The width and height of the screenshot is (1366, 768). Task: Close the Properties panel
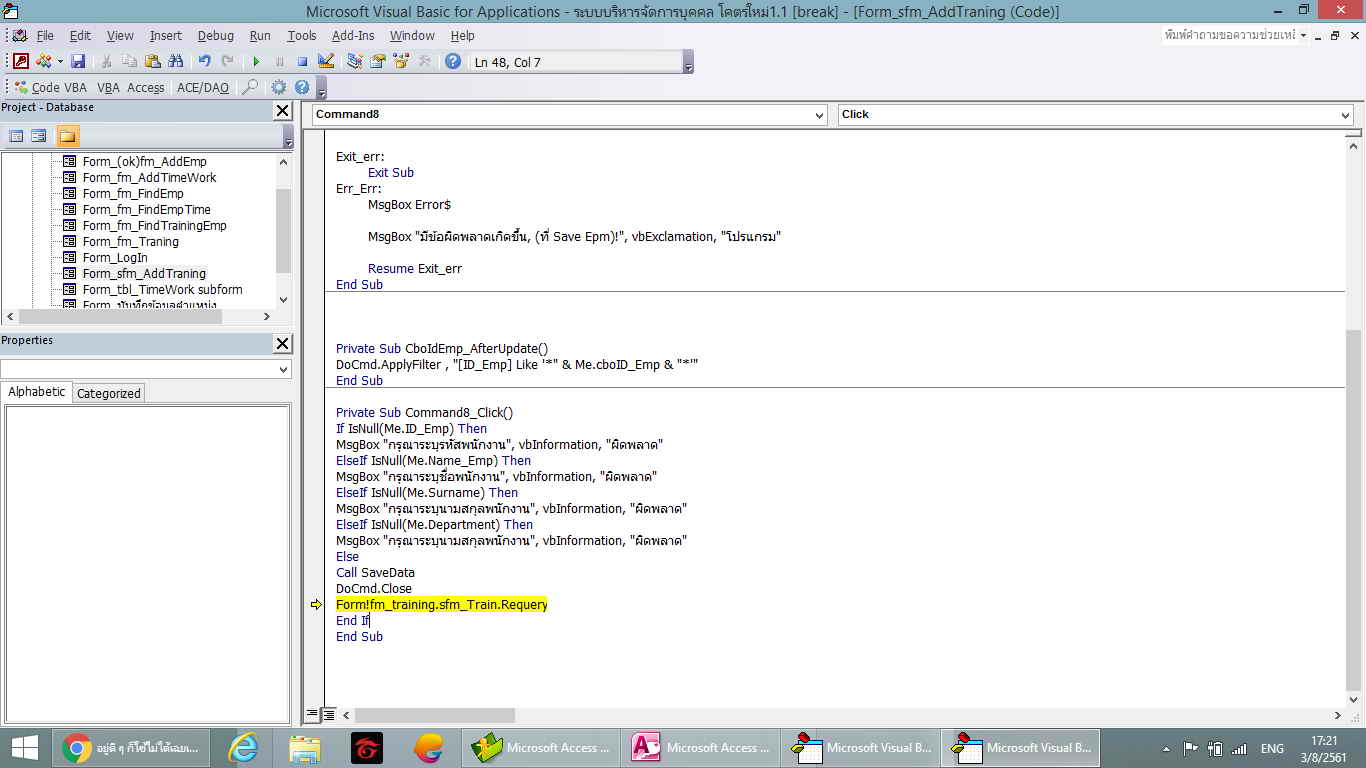(283, 344)
